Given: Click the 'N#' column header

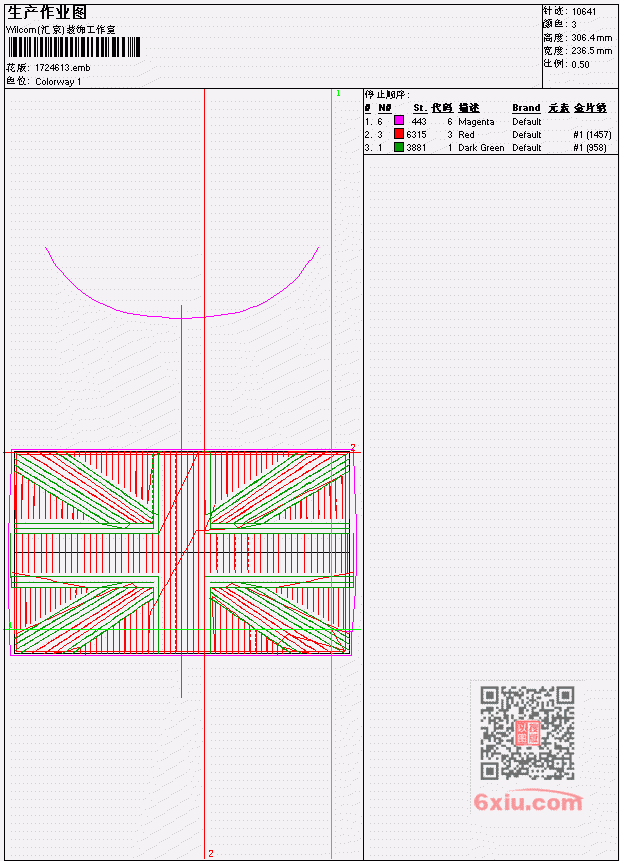Looking at the screenshot, I should coord(384,108).
